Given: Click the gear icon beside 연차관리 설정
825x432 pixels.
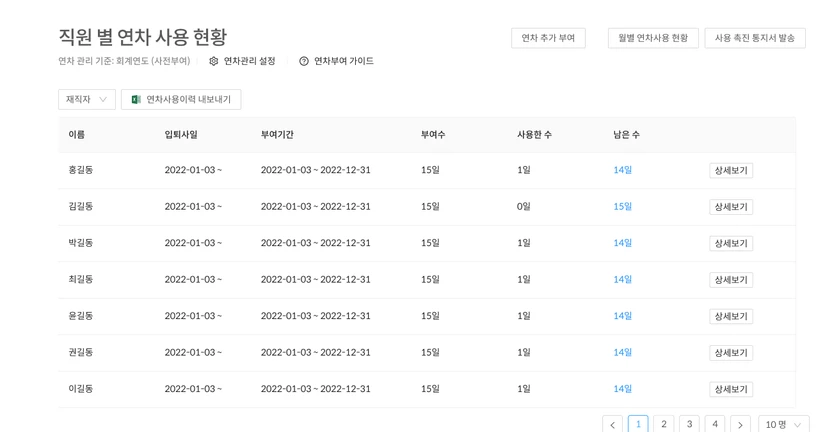Looking at the screenshot, I should point(213,61).
